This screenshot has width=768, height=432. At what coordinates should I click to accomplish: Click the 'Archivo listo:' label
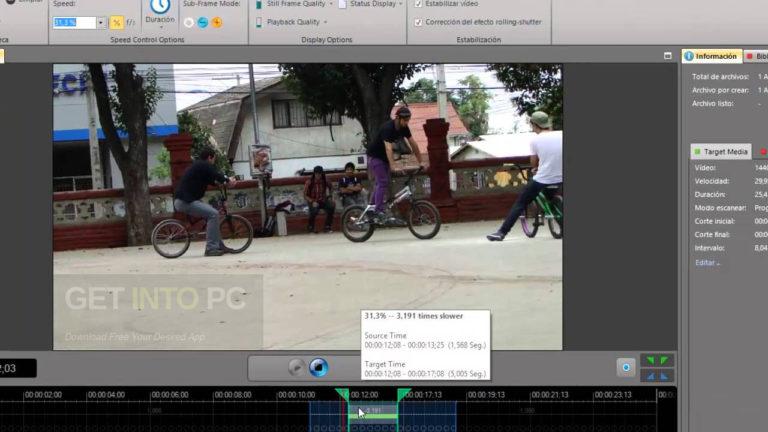(713, 103)
